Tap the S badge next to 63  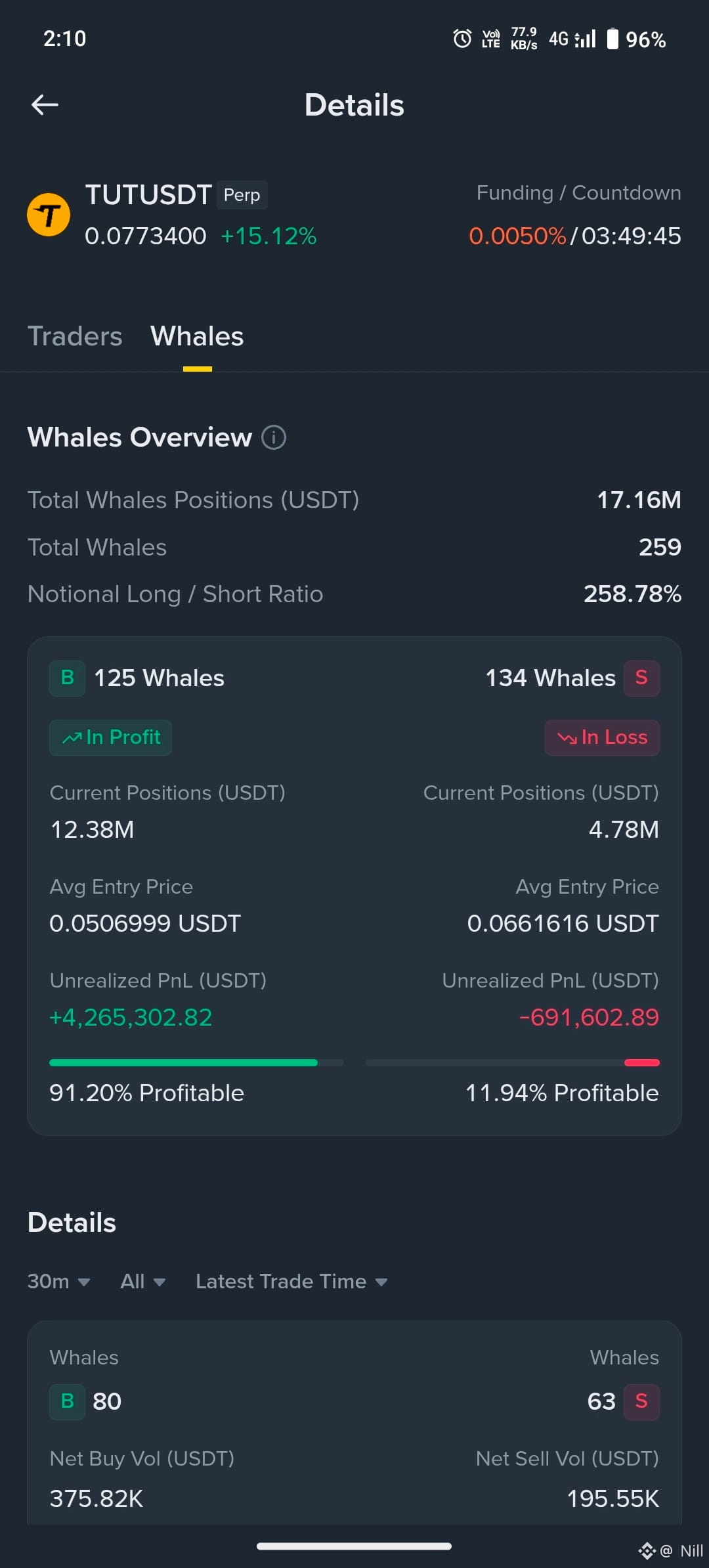pyautogui.click(x=641, y=1402)
